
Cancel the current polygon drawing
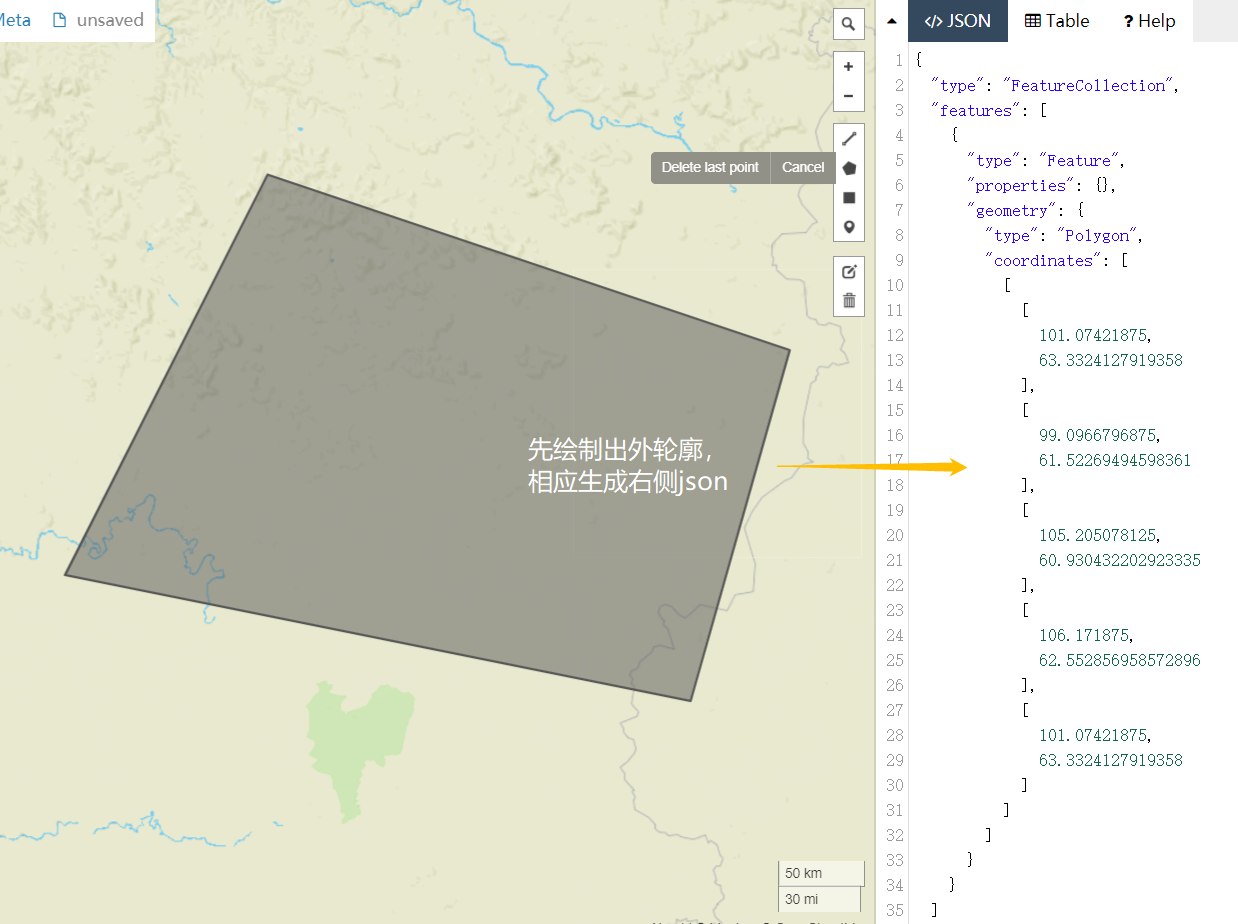coord(802,167)
